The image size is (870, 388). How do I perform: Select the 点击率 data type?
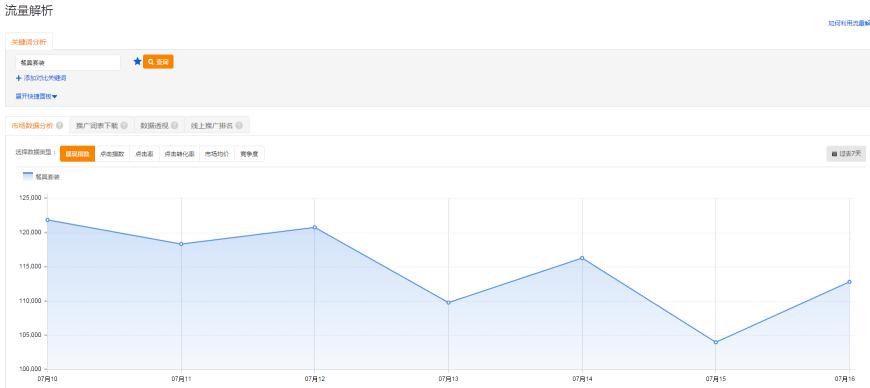(144, 154)
